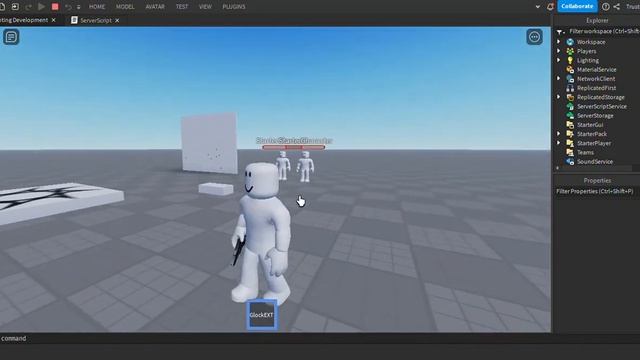Open quick-access toolbar customize arrow
Image resolution: width=640 pixels, height=360 pixels.
click(x=78, y=7)
